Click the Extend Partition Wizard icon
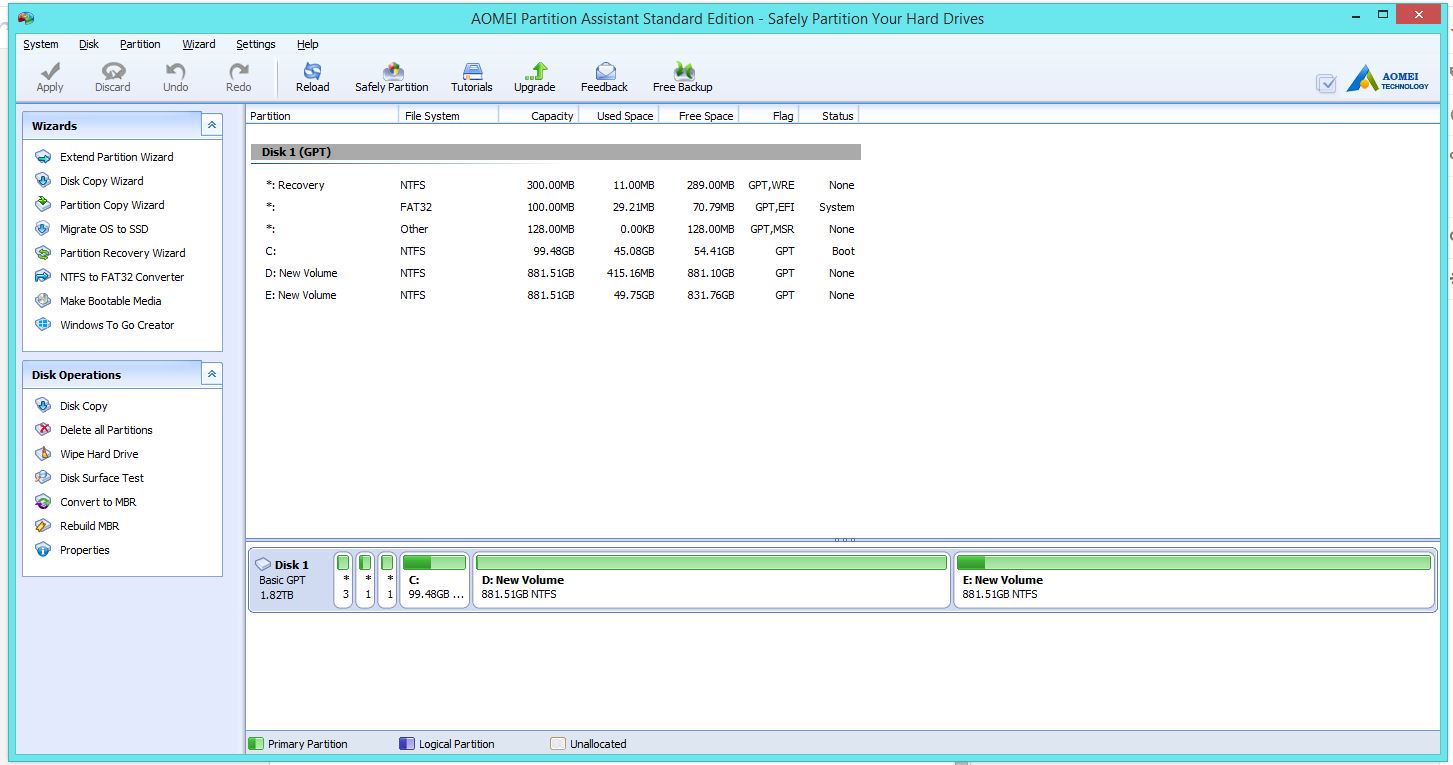 click(43, 157)
